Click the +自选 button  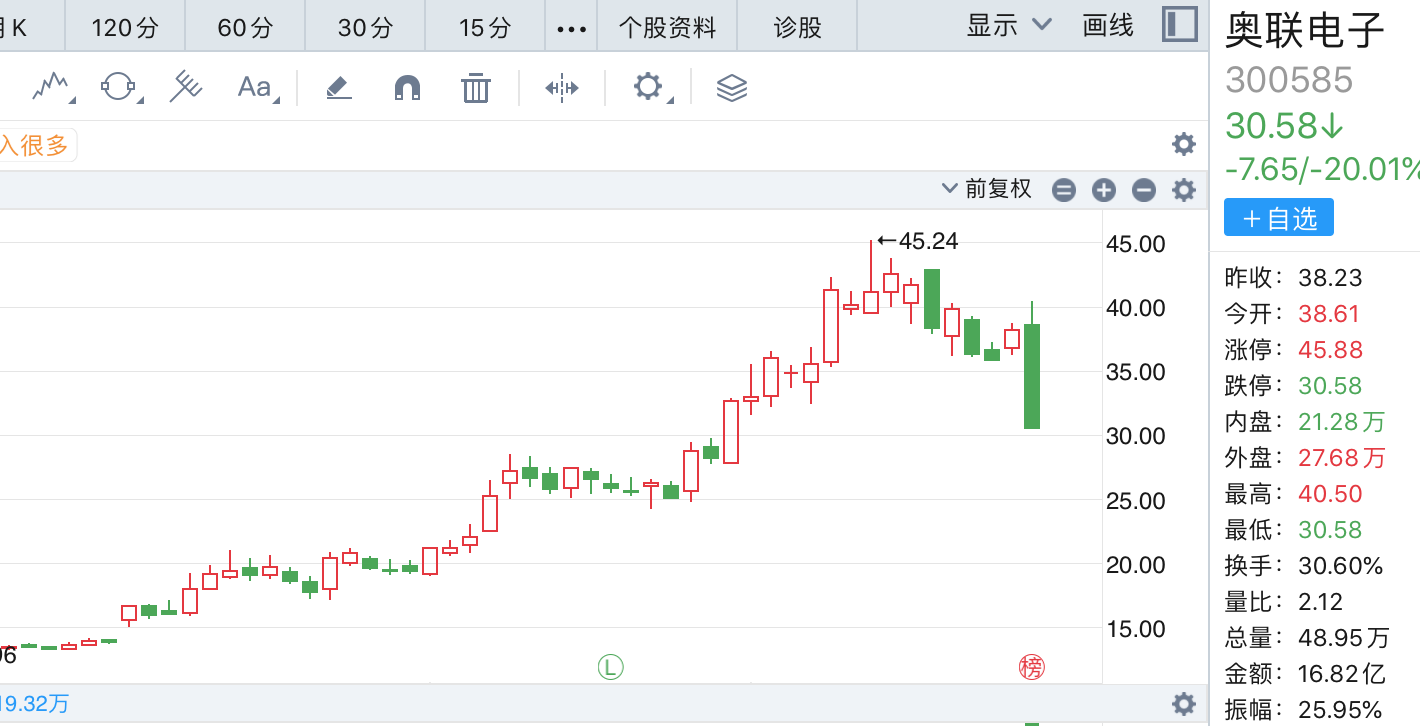1278,218
